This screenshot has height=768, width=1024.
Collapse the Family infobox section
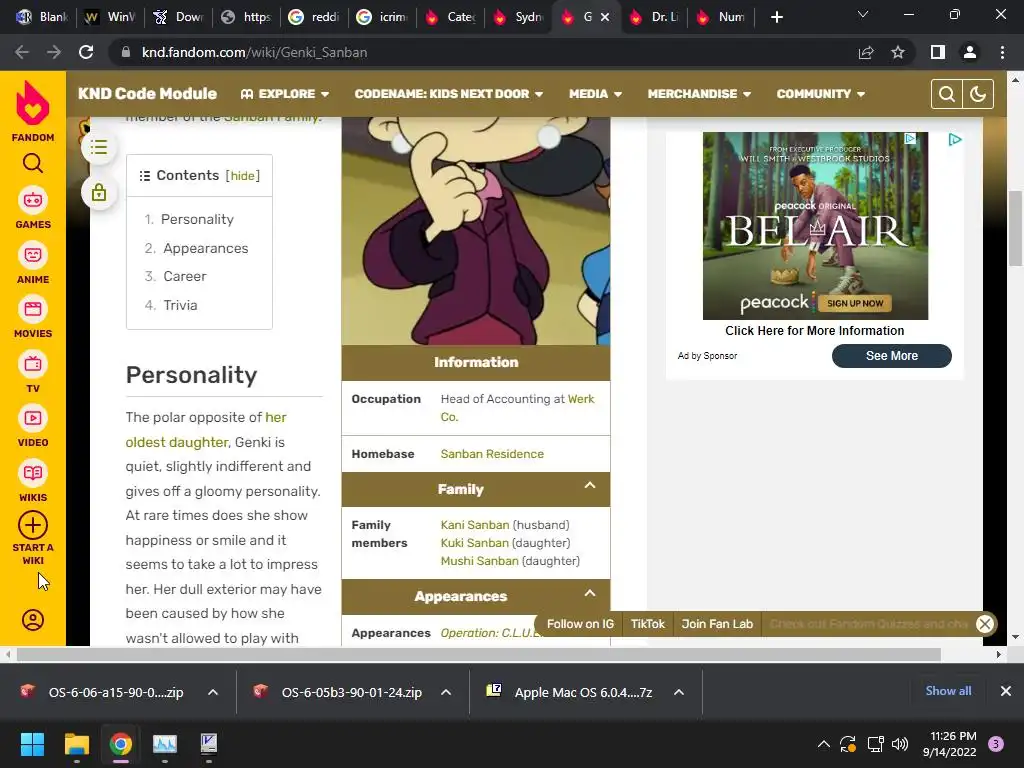[x=590, y=485]
